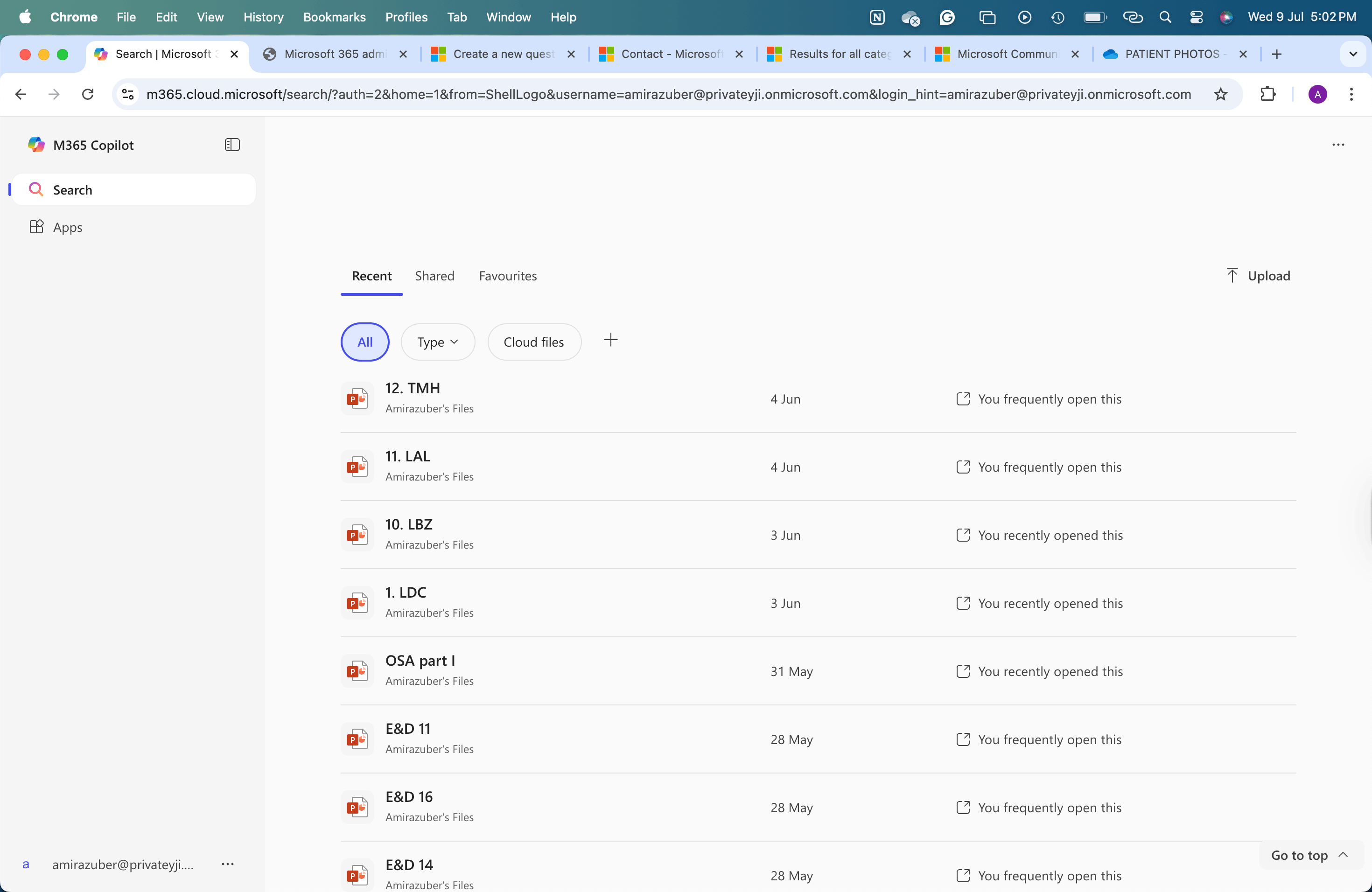Open the E&D 16 presentation
Viewport: 1372px width, 892px height.
(x=409, y=797)
